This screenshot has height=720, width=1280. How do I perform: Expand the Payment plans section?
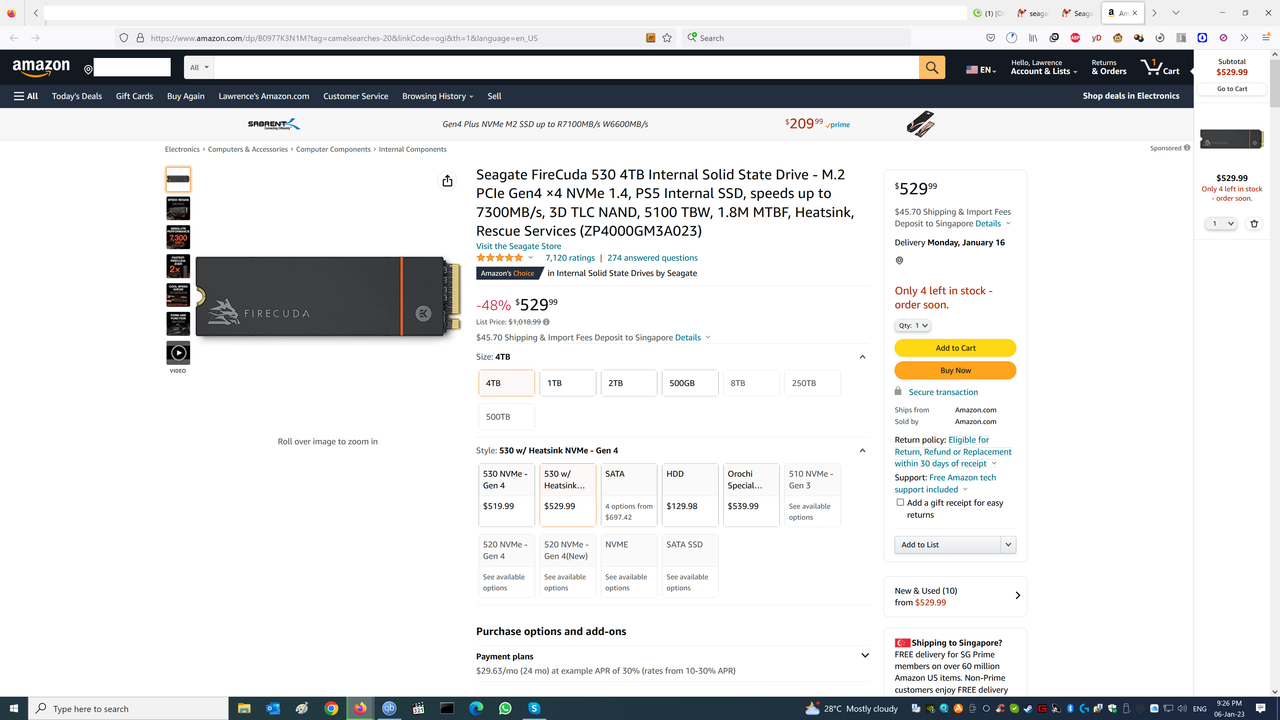point(864,655)
